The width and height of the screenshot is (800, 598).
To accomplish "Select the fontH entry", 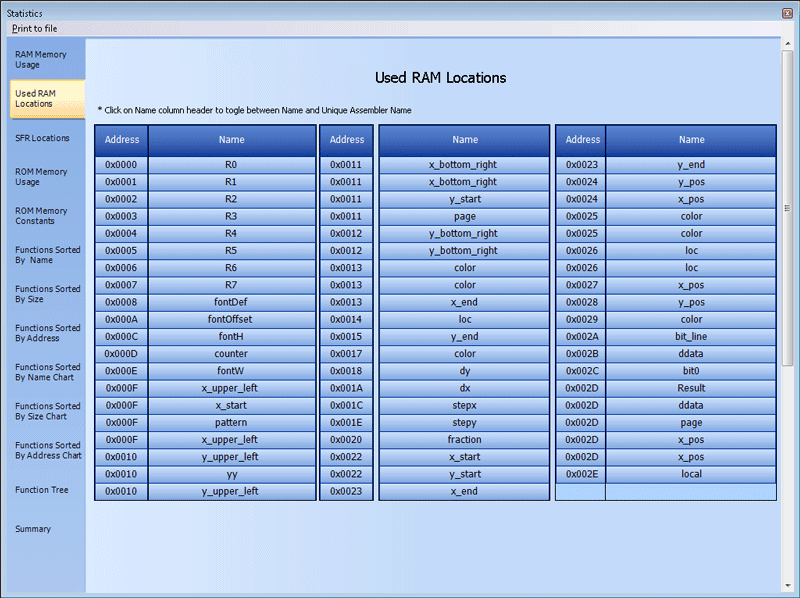I will click(232, 336).
